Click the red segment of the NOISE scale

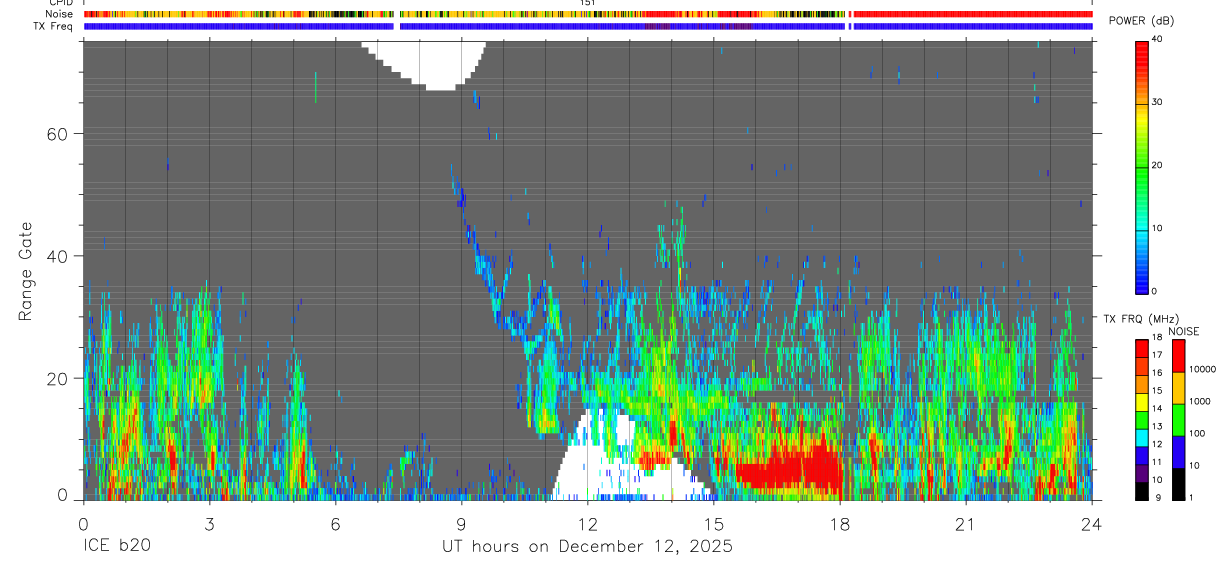point(1178,355)
